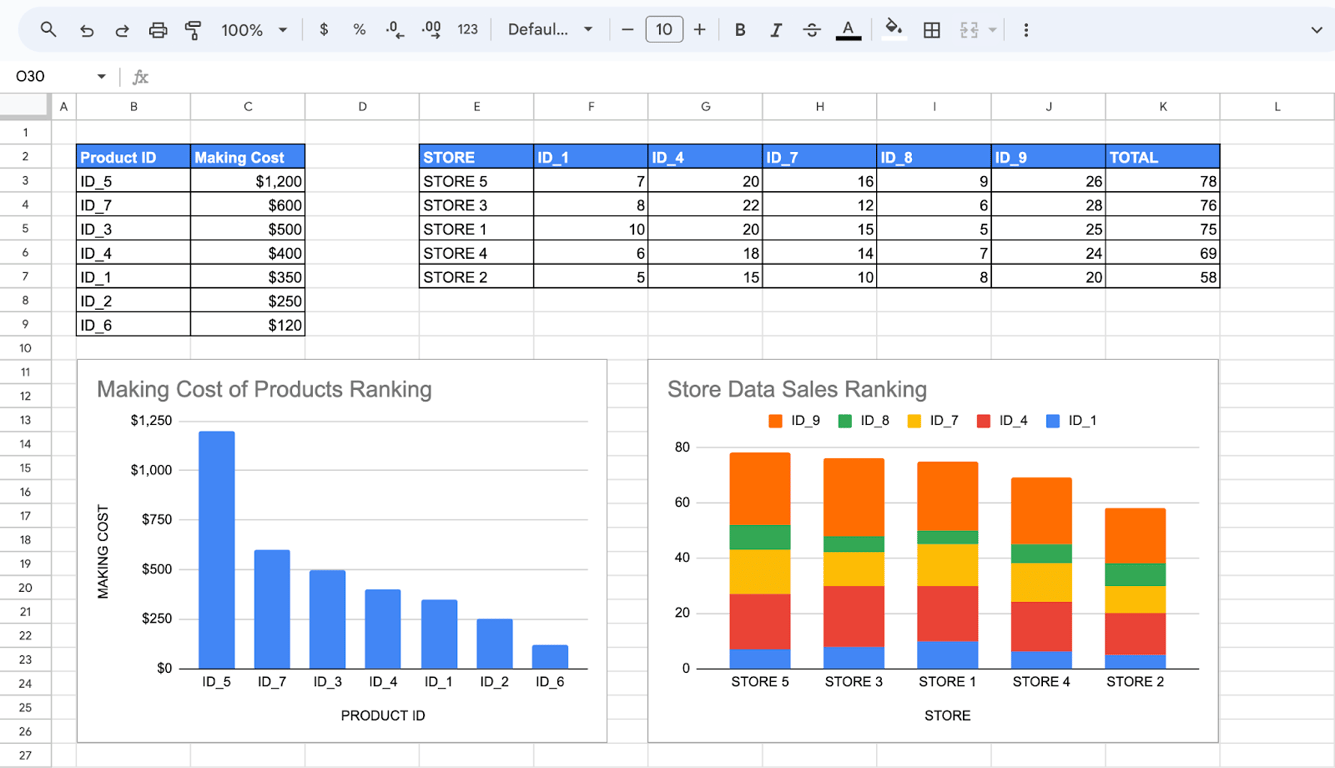Select the ID_6 cell in product table
The height and width of the screenshot is (768, 1335).
[x=133, y=325]
